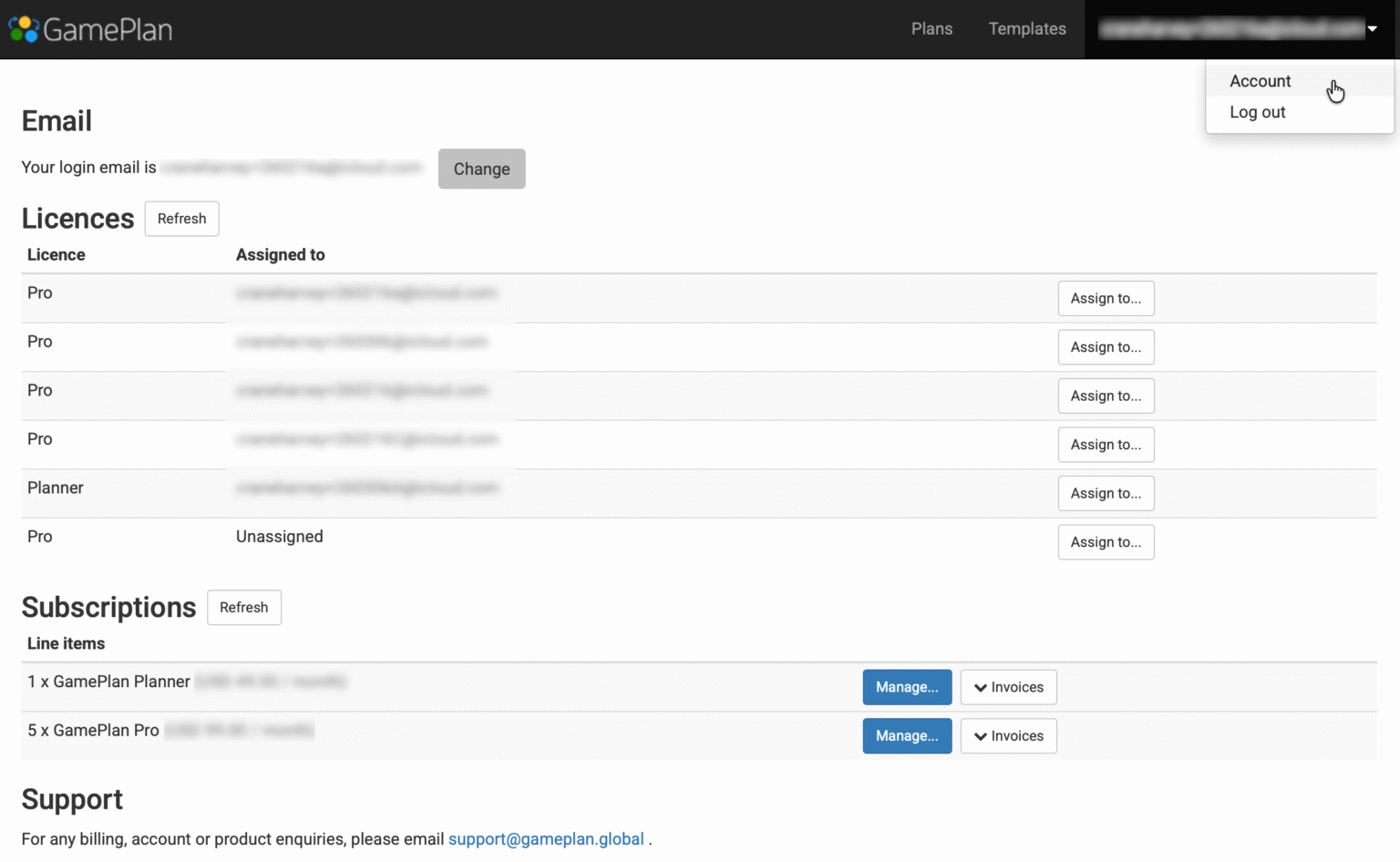Manage the GamePlan Pro subscription
The height and width of the screenshot is (862, 1400).
pos(907,736)
